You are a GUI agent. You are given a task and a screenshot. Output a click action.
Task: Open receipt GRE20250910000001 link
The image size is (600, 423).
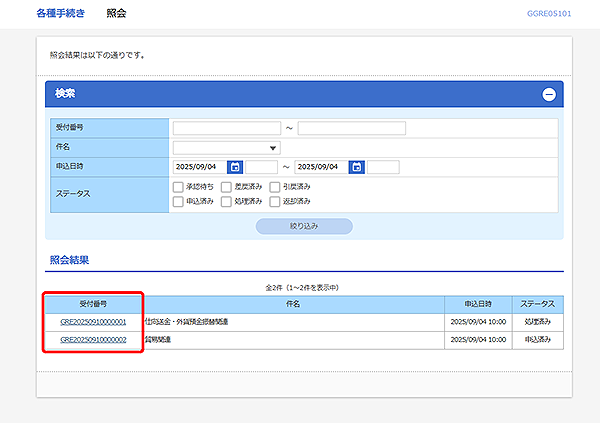(x=93, y=322)
